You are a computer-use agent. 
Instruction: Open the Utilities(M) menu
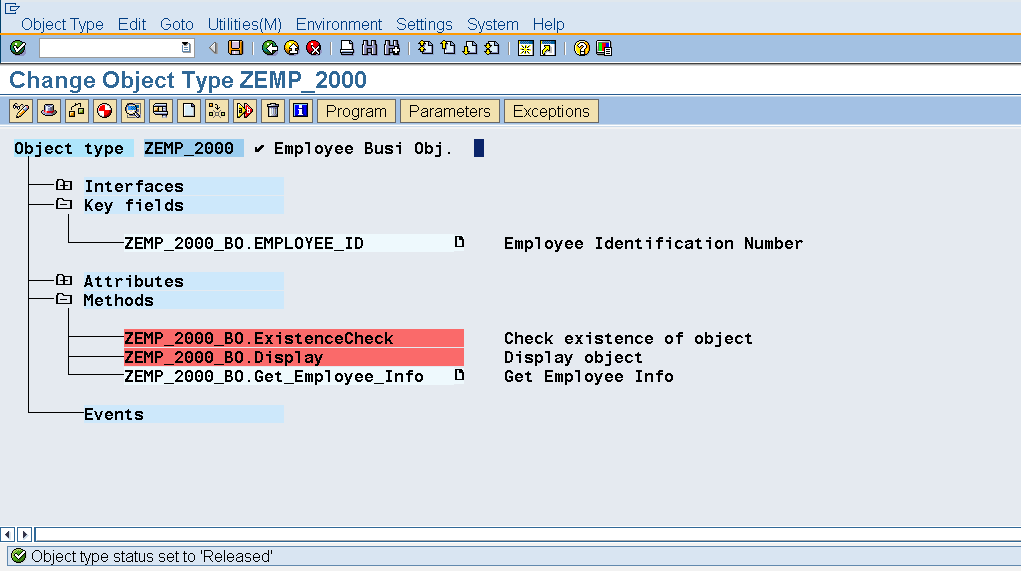(x=244, y=24)
